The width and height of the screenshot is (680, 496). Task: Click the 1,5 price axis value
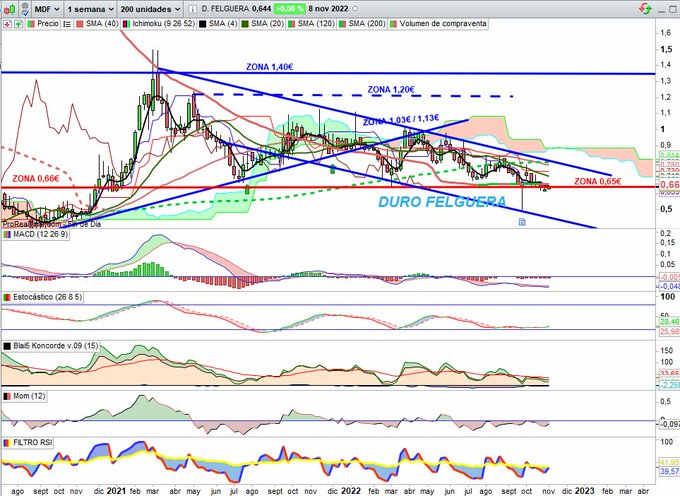pyautogui.click(x=666, y=49)
